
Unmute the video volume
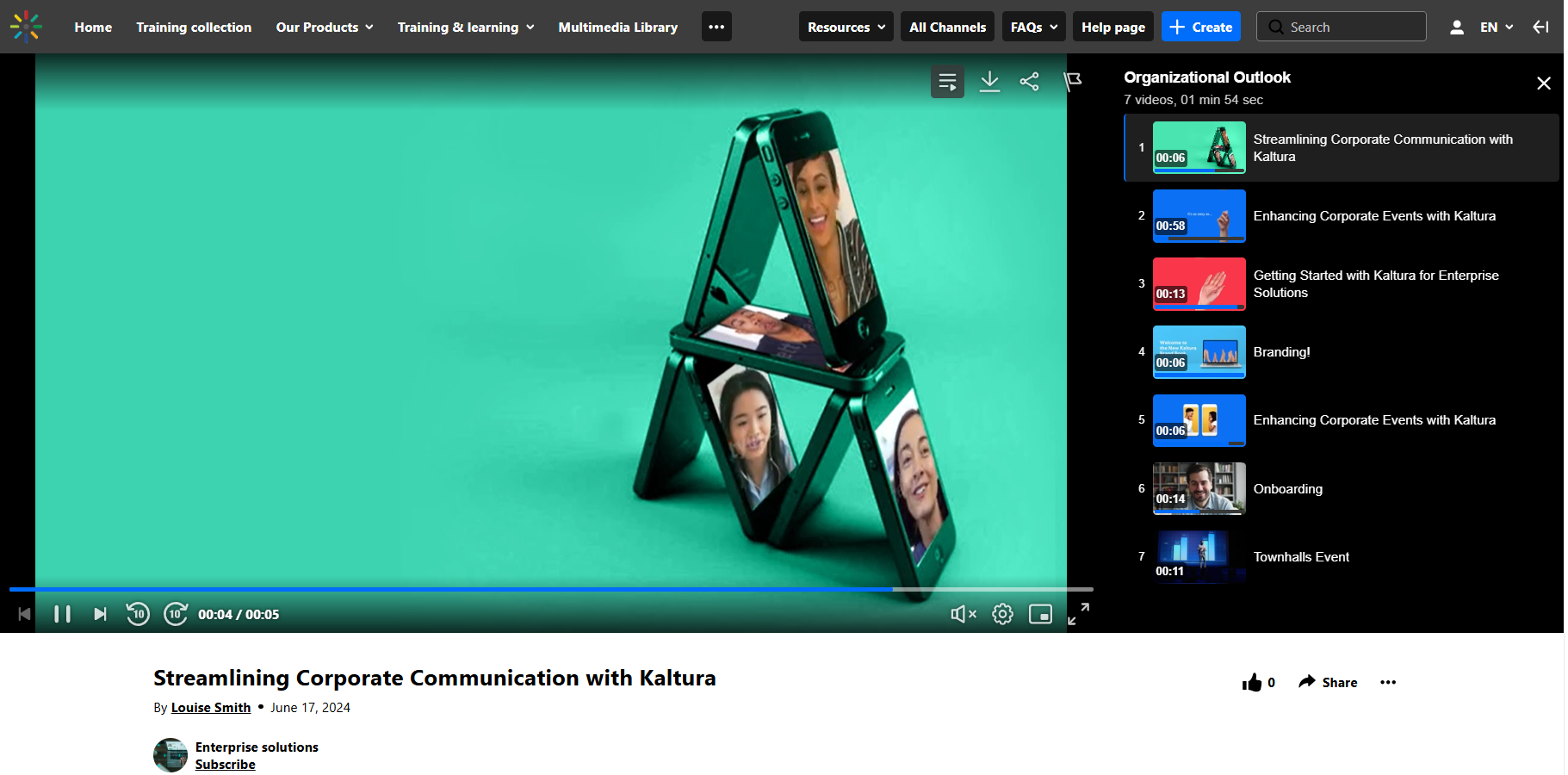click(964, 614)
